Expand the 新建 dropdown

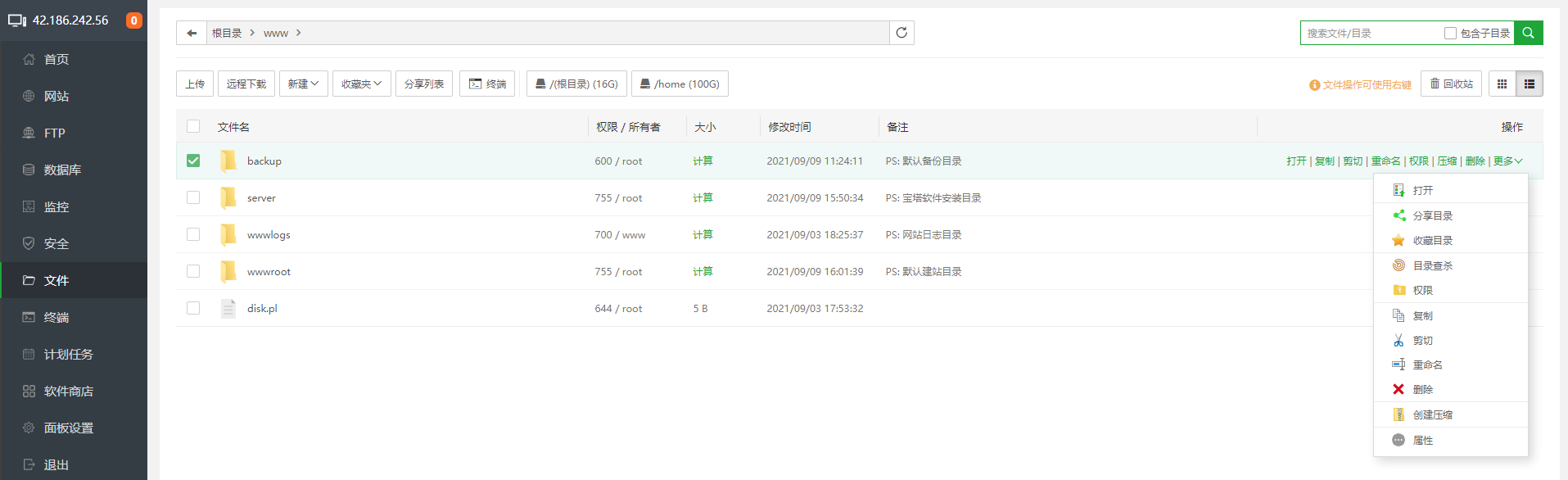click(303, 84)
